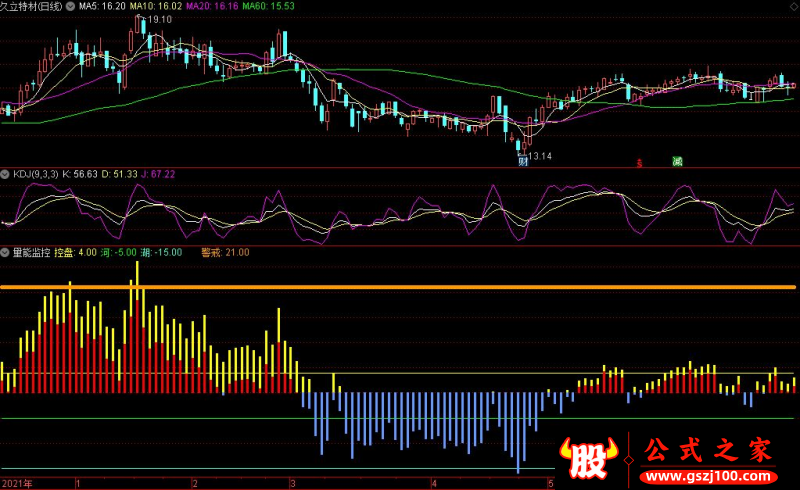Click the KDJ(9,3,3) indicator name
800x490 pixels.
point(36,175)
